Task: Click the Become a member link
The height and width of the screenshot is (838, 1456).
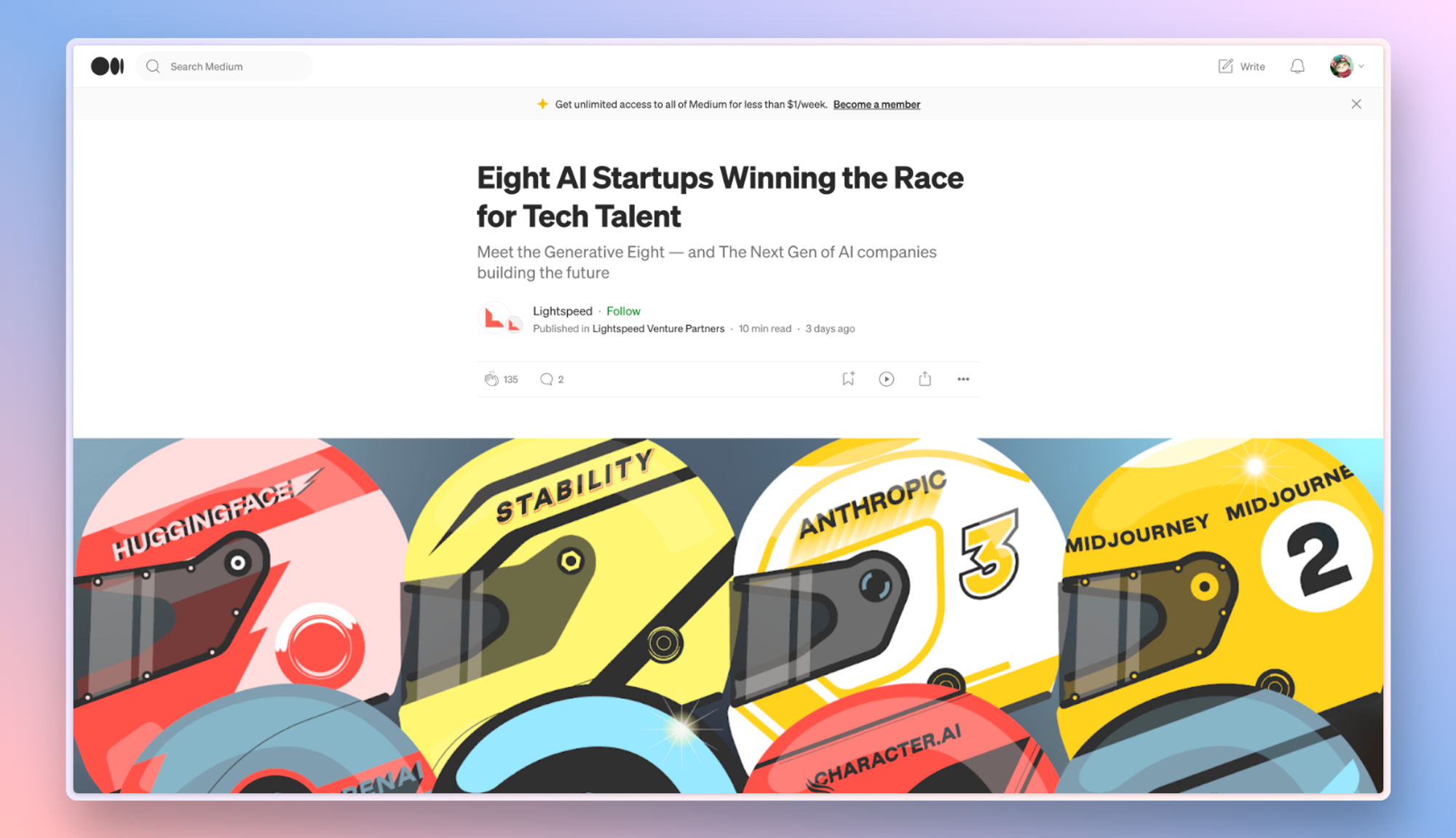Action: [877, 104]
